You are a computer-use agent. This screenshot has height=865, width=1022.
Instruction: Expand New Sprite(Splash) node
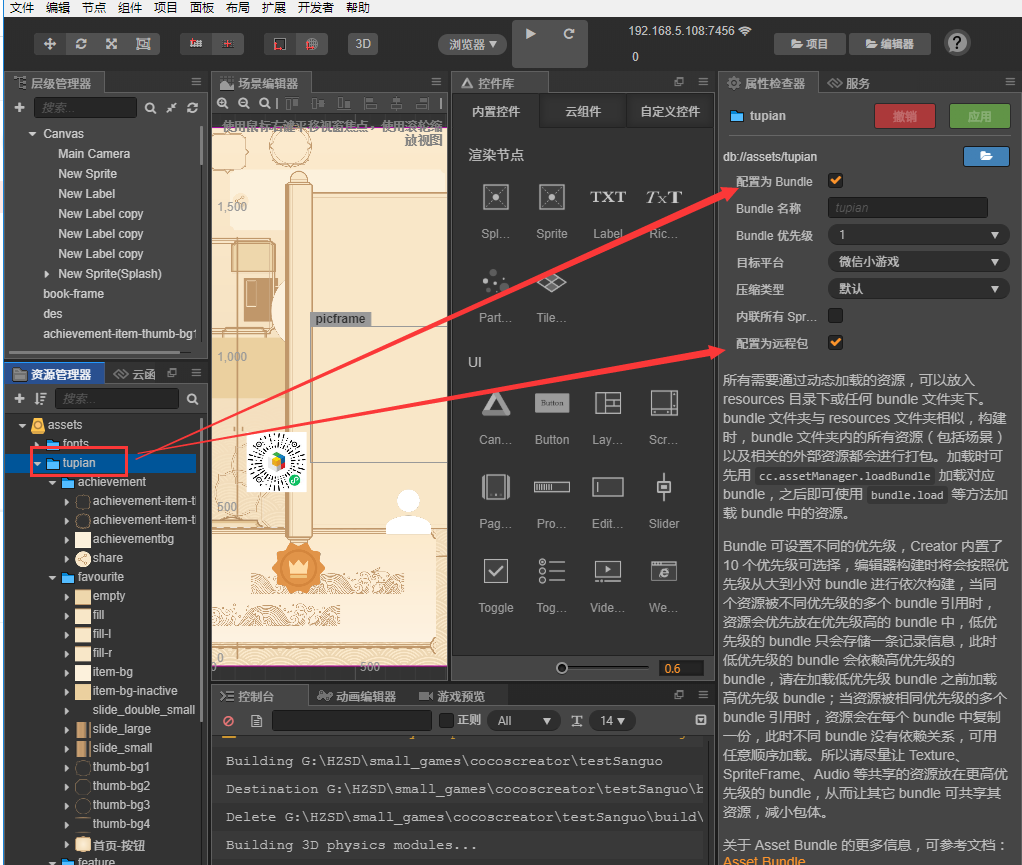point(46,274)
